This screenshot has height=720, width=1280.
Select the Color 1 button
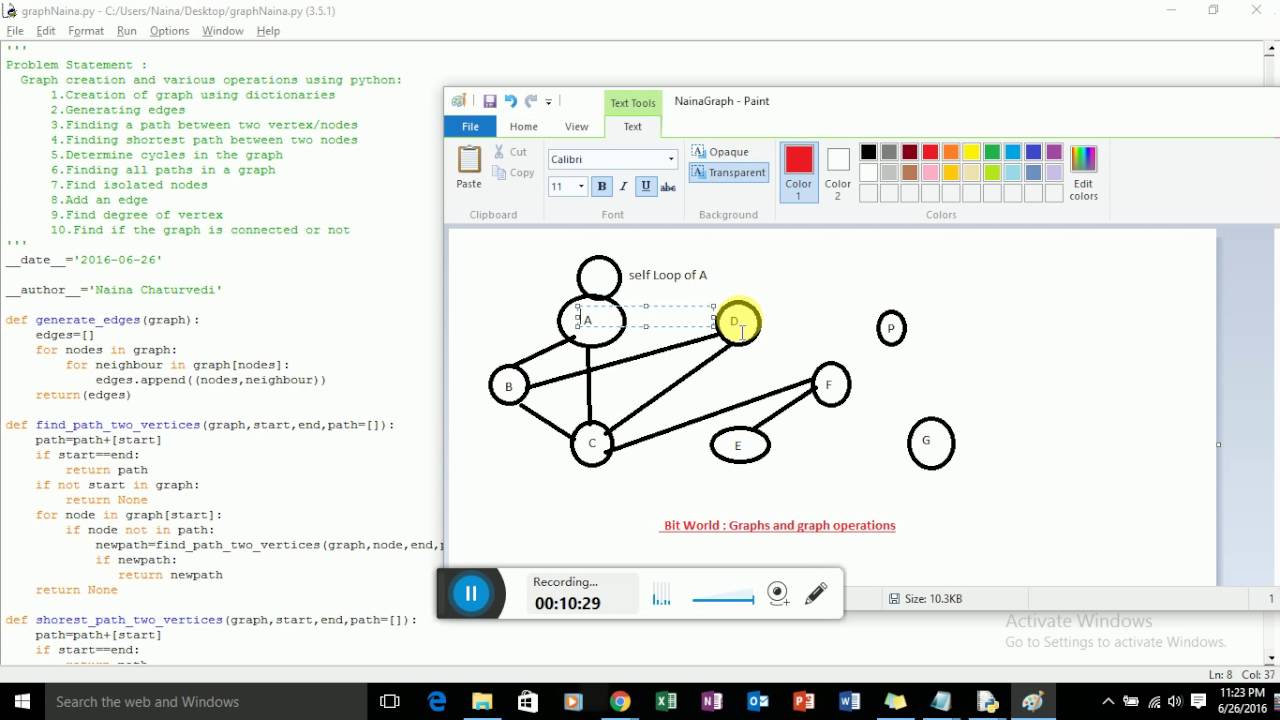pyautogui.click(x=799, y=172)
